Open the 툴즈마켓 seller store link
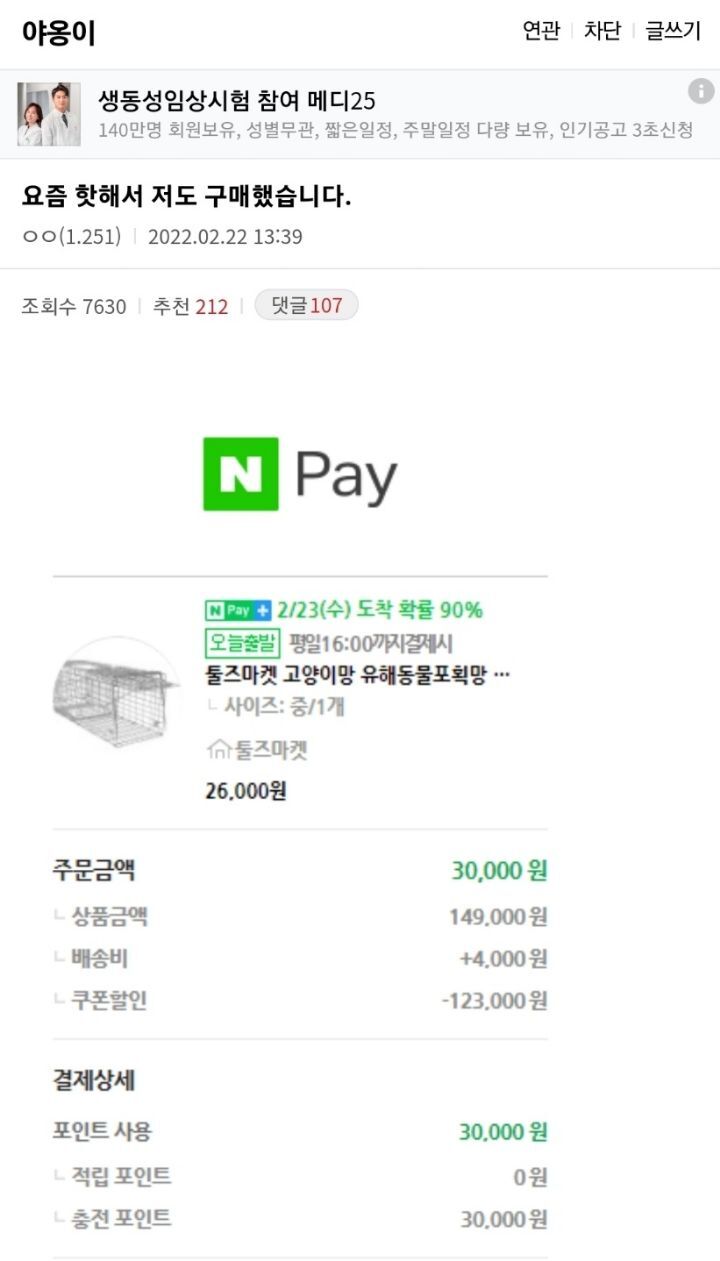 270,749
